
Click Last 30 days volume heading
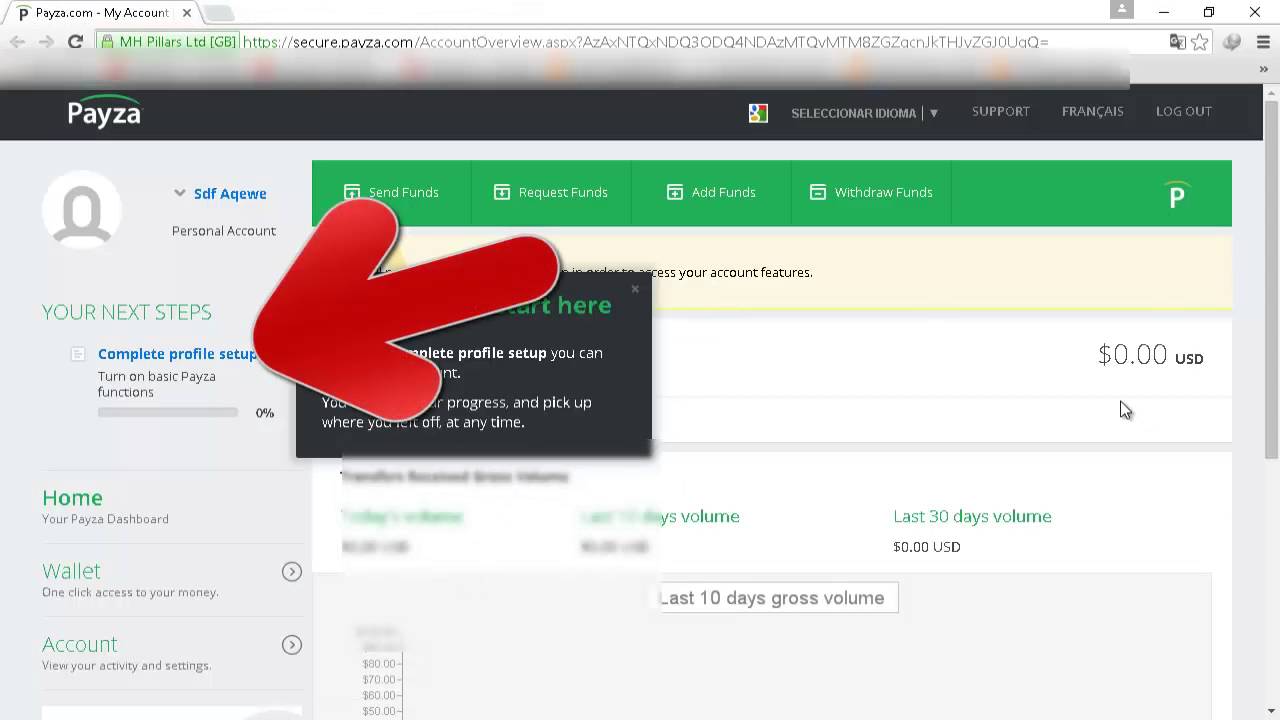[972, 517]
